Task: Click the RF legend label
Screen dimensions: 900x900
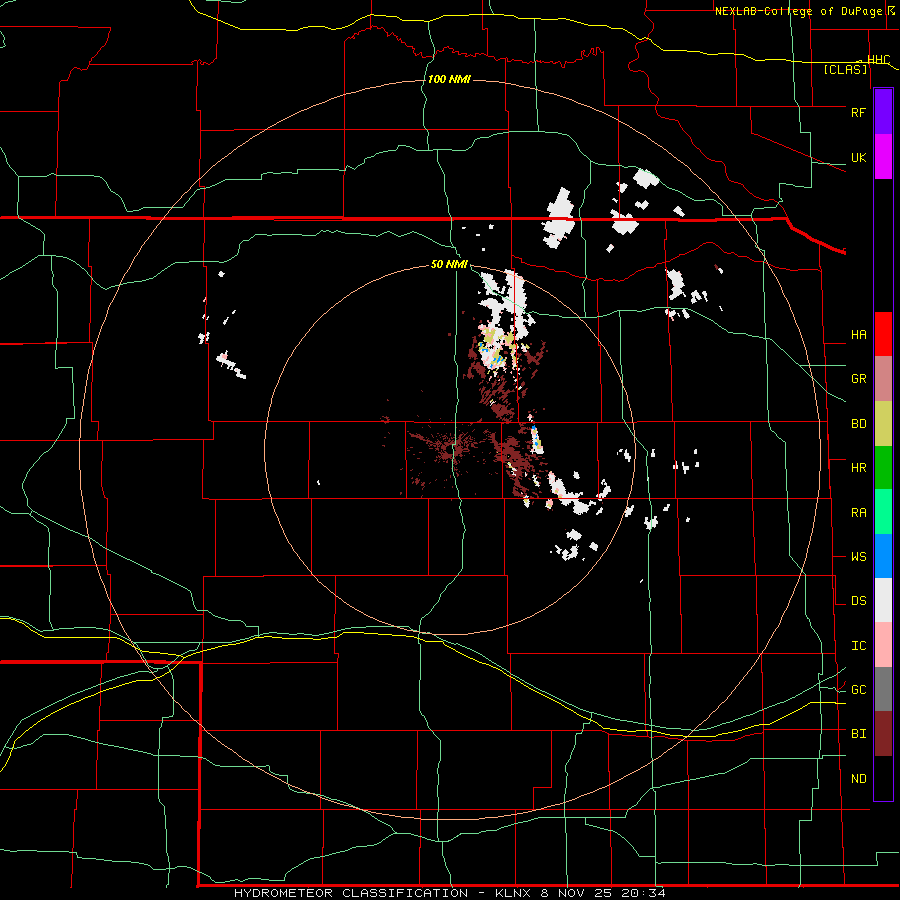Action: point(858,112)
